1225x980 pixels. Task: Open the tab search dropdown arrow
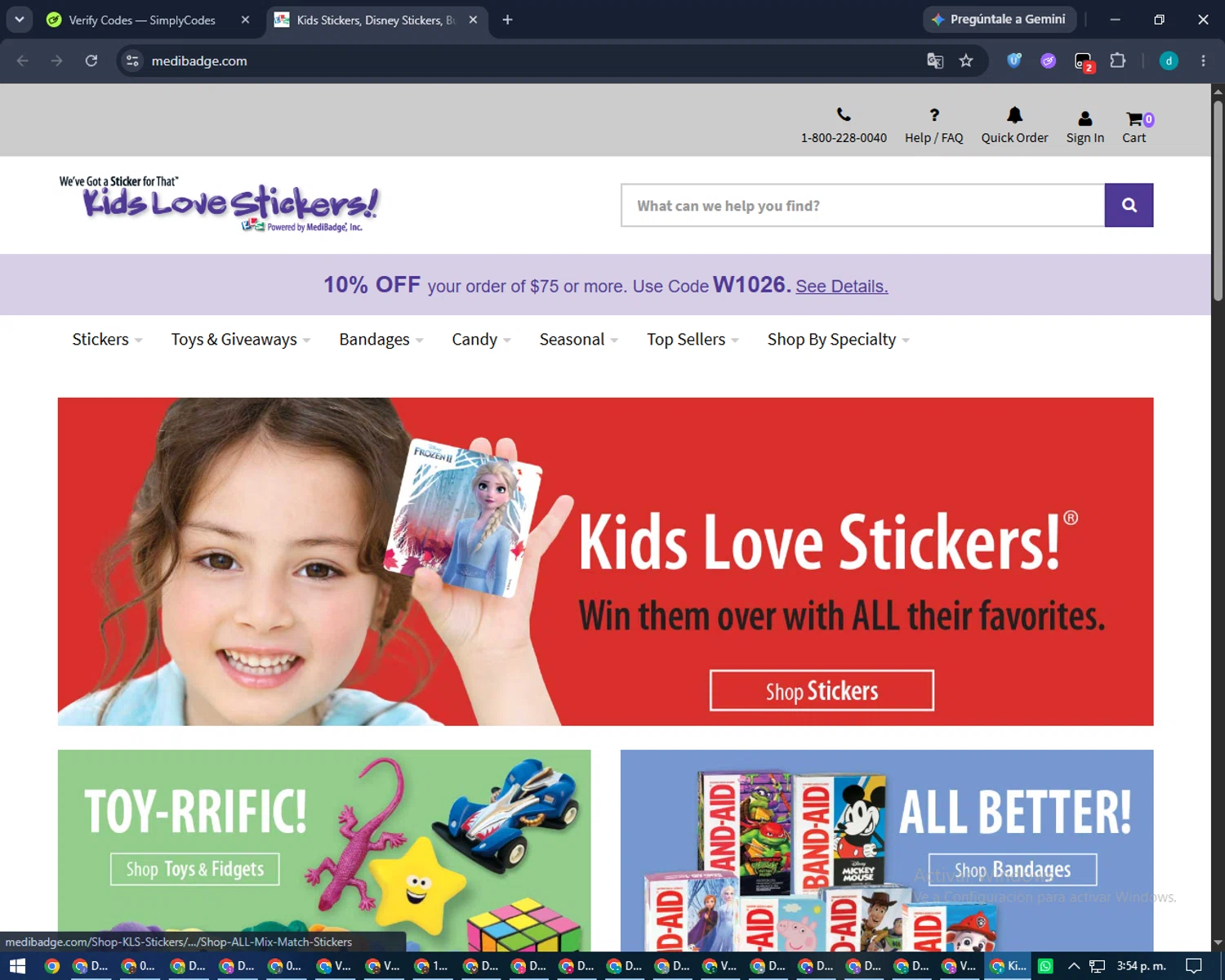[x=19, y=20]
